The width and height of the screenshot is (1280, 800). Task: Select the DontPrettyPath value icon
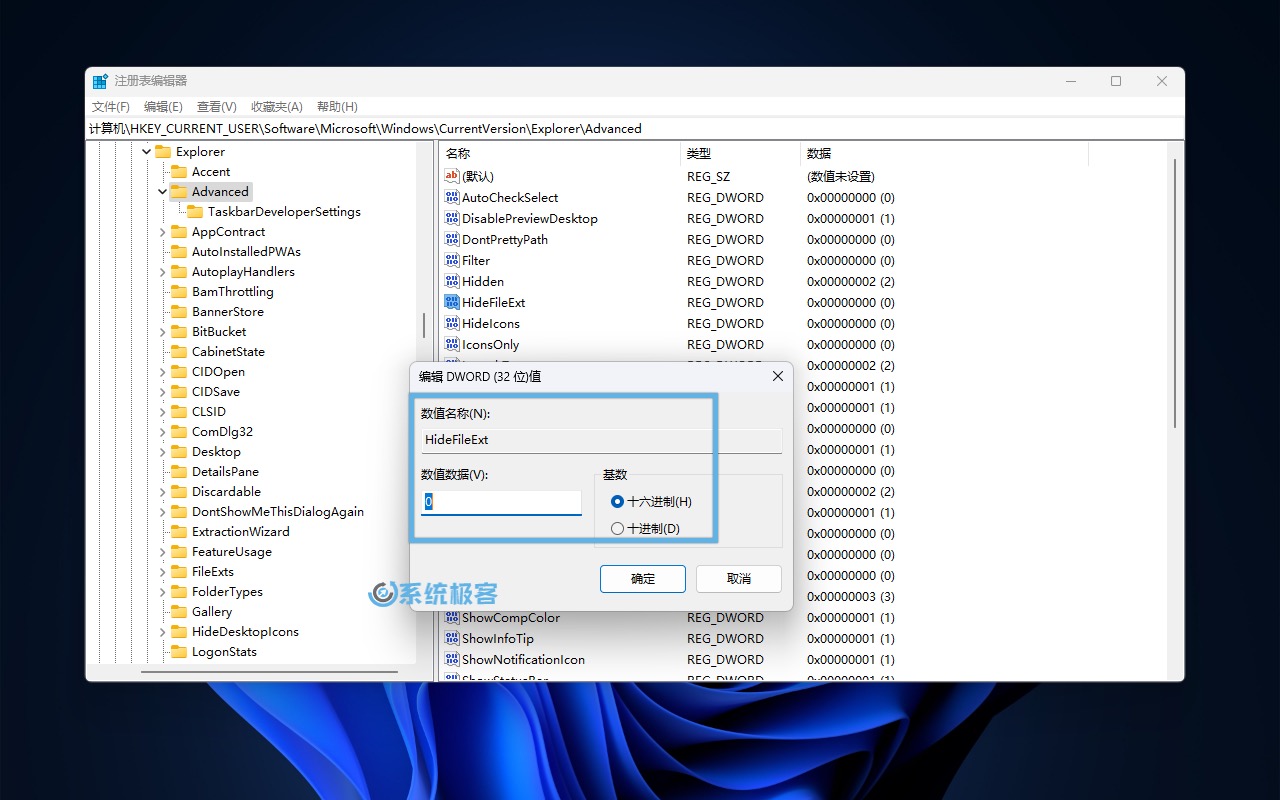[x=451, y=239]
